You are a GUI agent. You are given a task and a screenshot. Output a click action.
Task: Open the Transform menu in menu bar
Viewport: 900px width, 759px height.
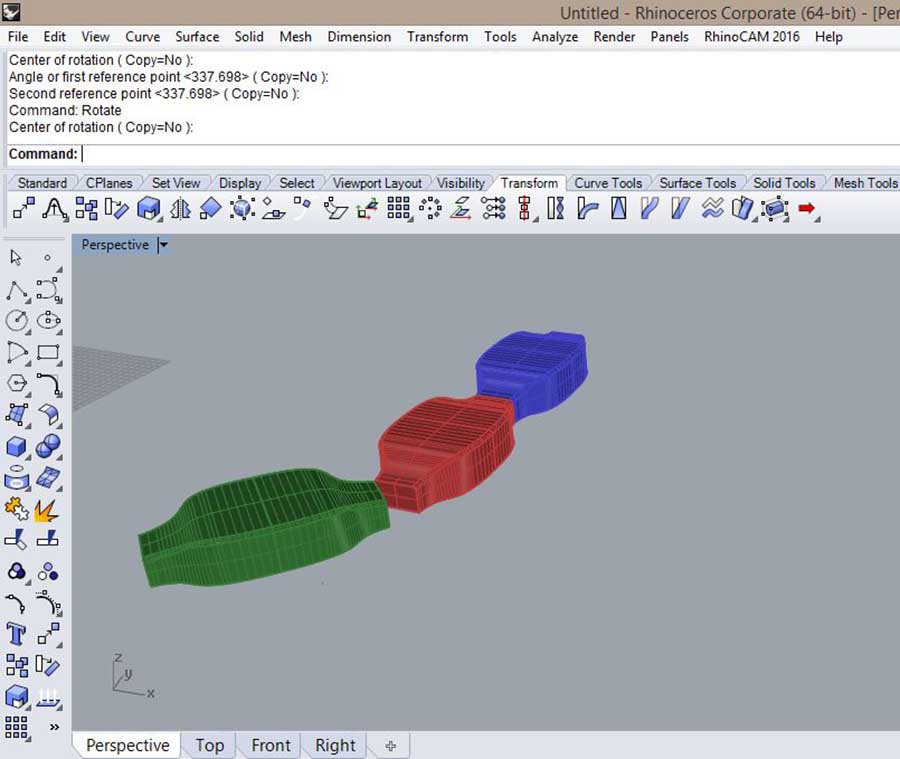[x=437, y=37]
